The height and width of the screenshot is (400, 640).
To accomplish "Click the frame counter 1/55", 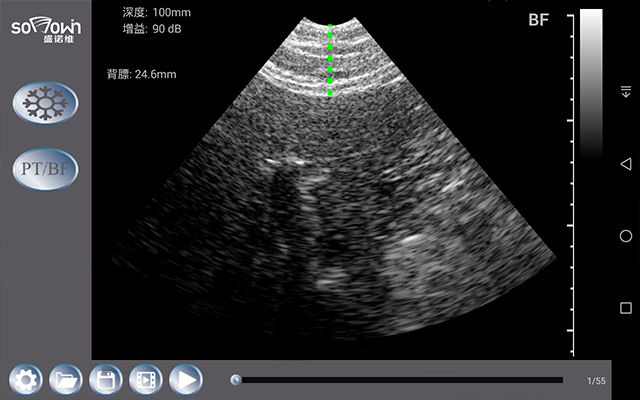I will tap(596, 381).
